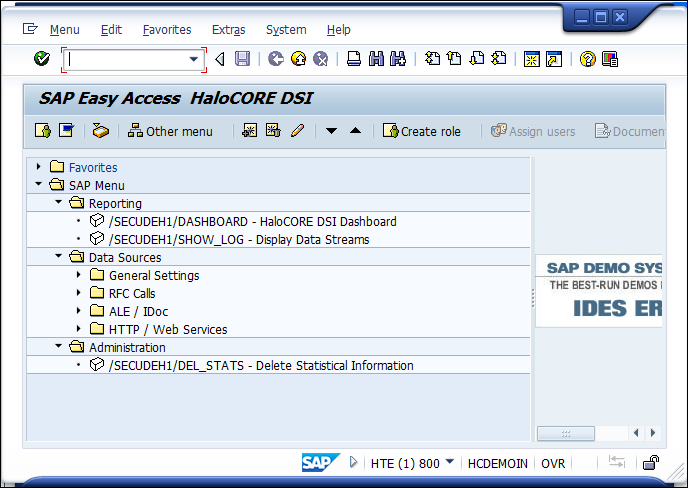
Task: Click the Other menu button
Action: [x=170, y=131]
